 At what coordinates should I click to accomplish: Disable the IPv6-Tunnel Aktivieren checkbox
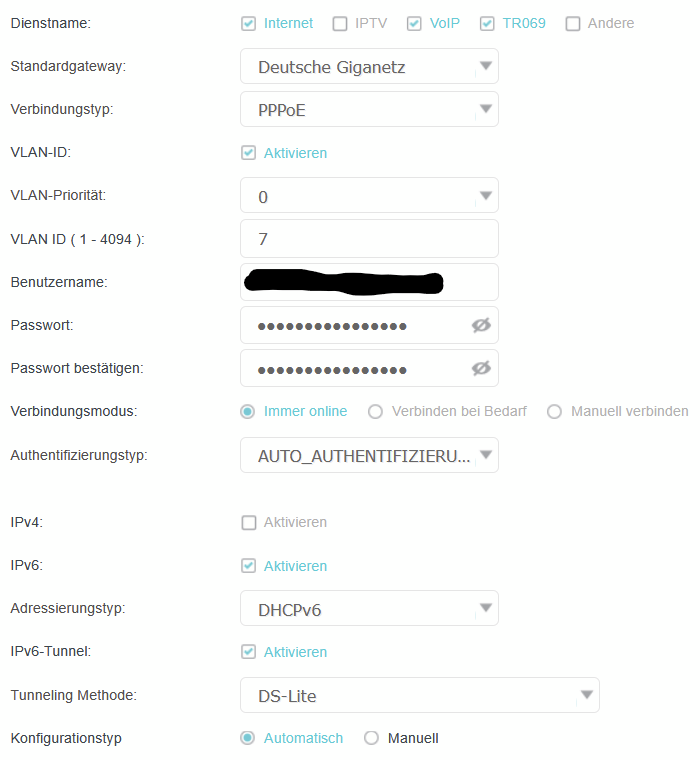coord(249,652)
